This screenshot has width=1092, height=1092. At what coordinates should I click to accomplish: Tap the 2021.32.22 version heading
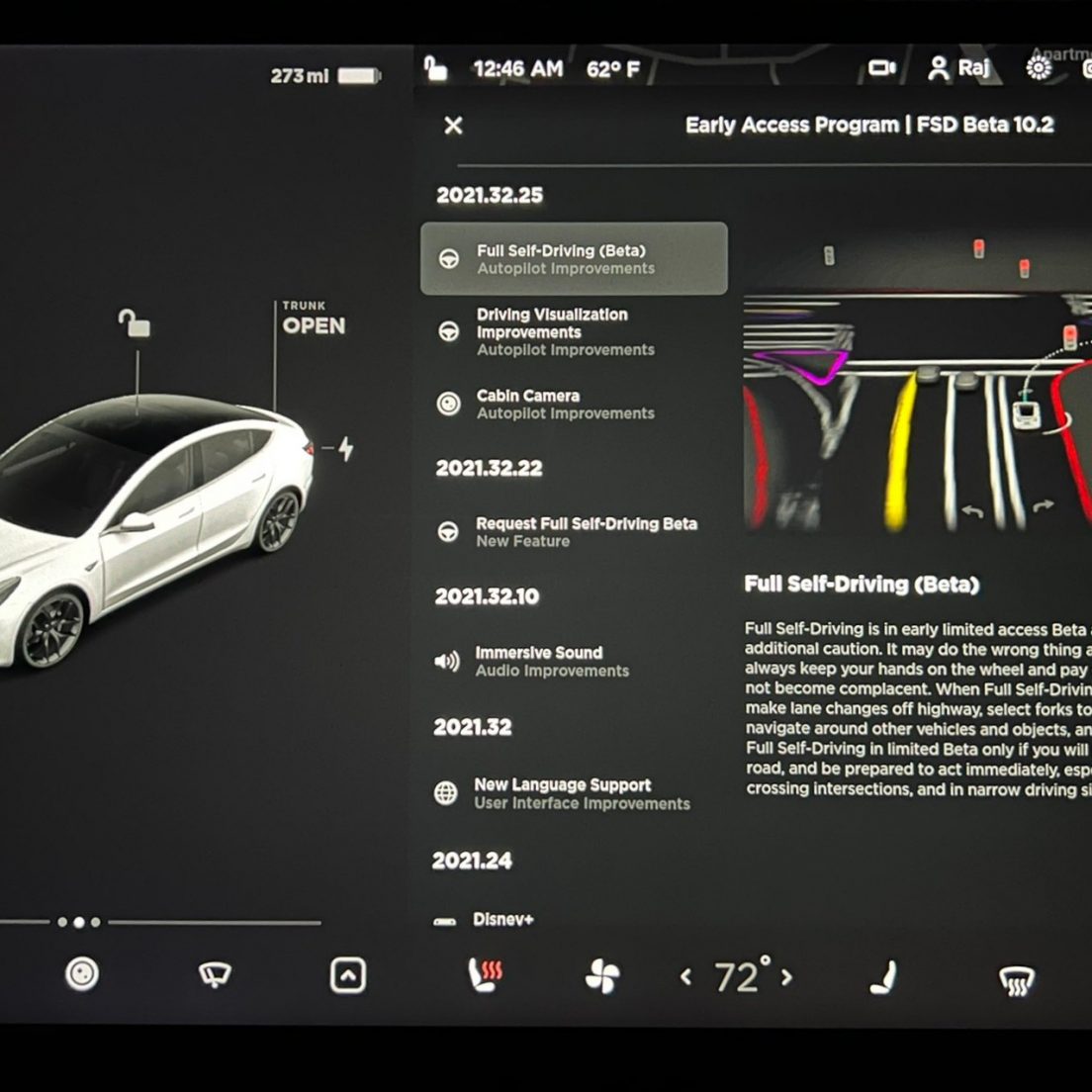(x=489, y=468)
